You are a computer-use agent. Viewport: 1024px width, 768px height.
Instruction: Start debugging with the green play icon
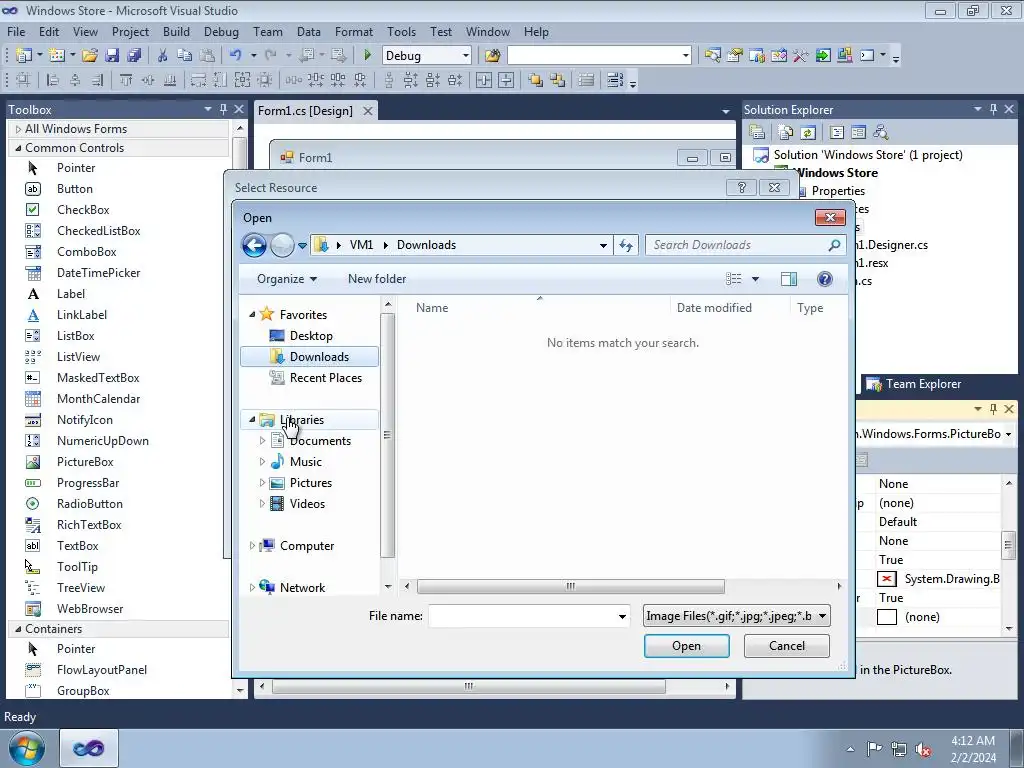[x=367, y=56]
